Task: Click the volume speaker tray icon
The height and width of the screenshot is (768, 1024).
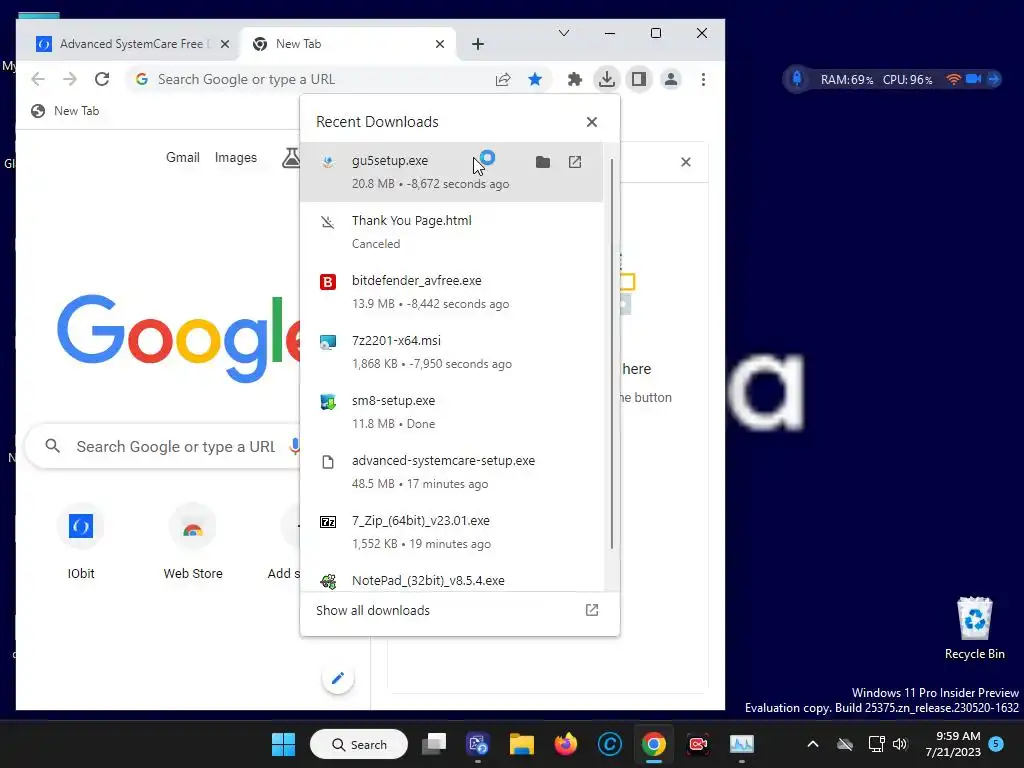Action: [900, 744]
